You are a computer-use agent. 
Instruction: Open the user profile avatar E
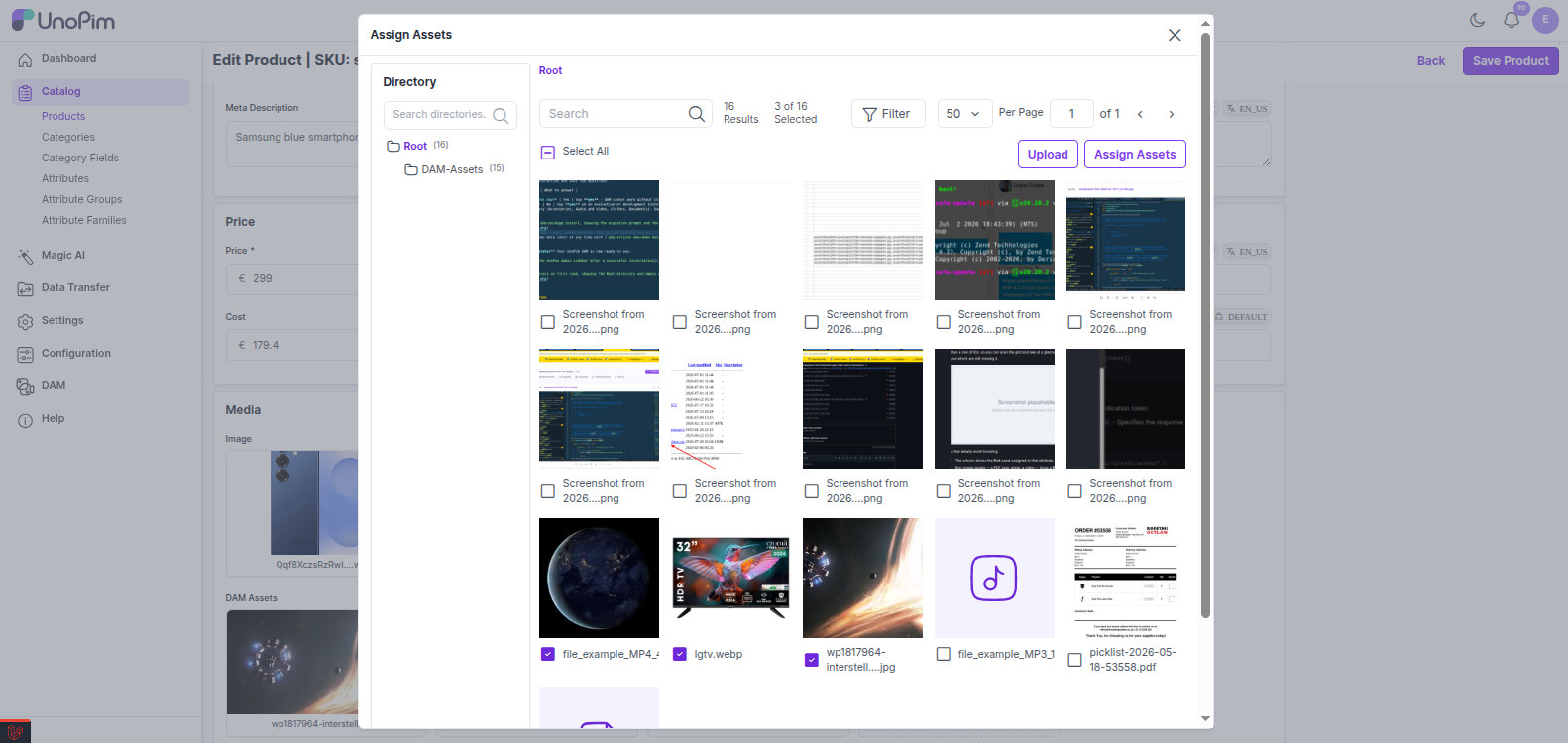click(x=1545, y=20)
